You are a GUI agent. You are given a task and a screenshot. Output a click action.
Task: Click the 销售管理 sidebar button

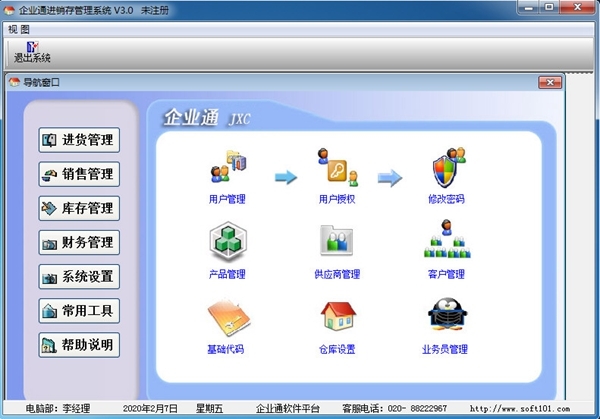click(79, 174)
